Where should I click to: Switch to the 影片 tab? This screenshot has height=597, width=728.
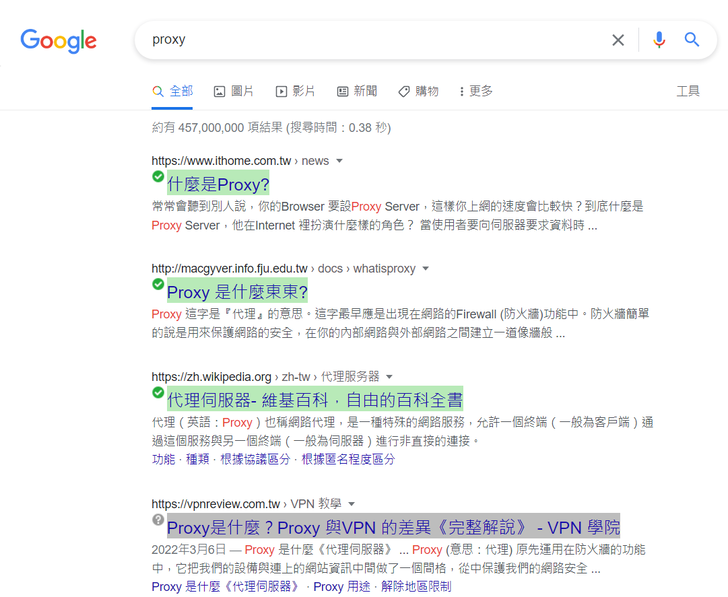(x=295, y=91)
